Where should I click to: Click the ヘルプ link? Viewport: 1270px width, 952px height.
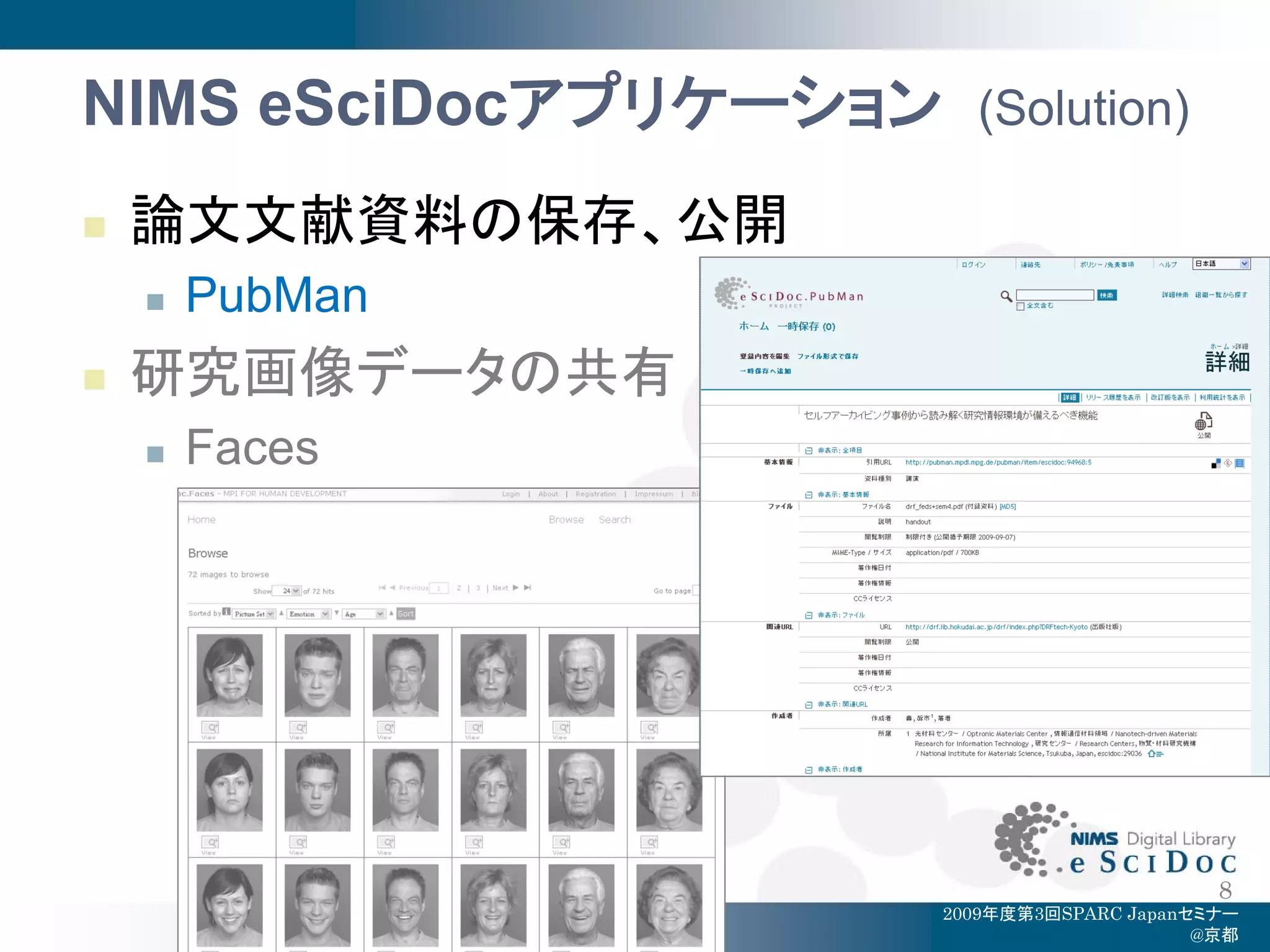pos(1168,265)
